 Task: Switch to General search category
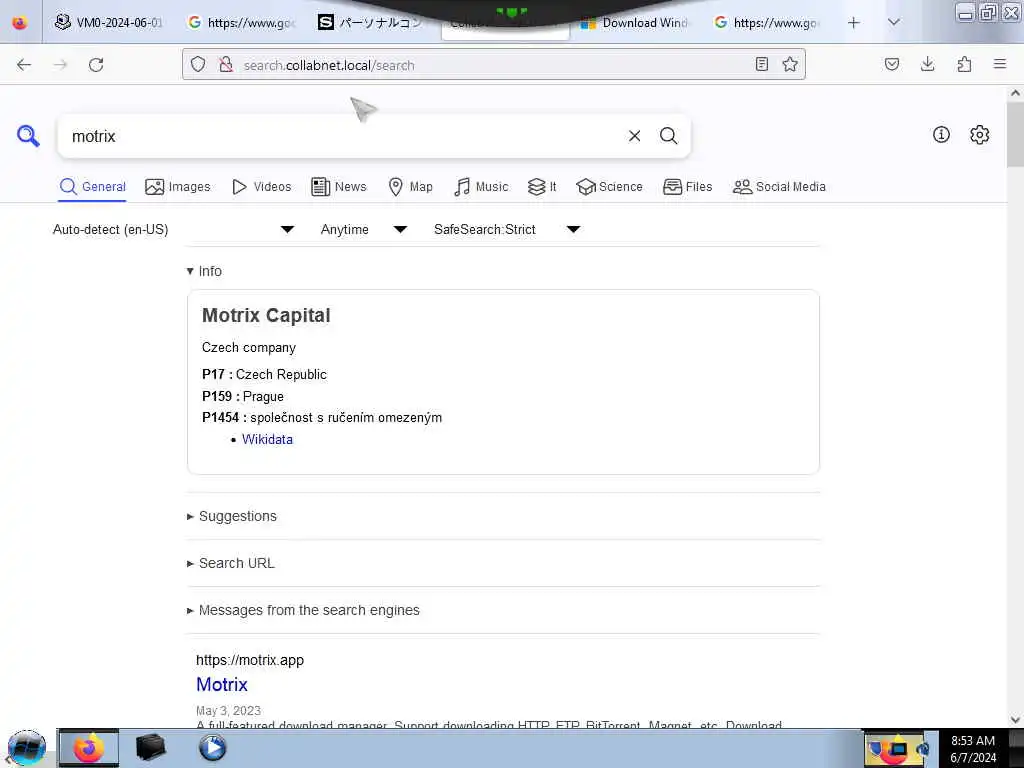[x=92, y=187]
